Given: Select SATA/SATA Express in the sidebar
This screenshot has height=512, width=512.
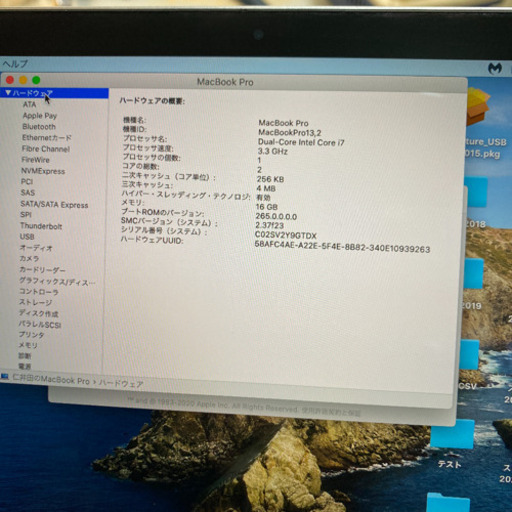Looking at the screenshot, I should pos(54,204).
